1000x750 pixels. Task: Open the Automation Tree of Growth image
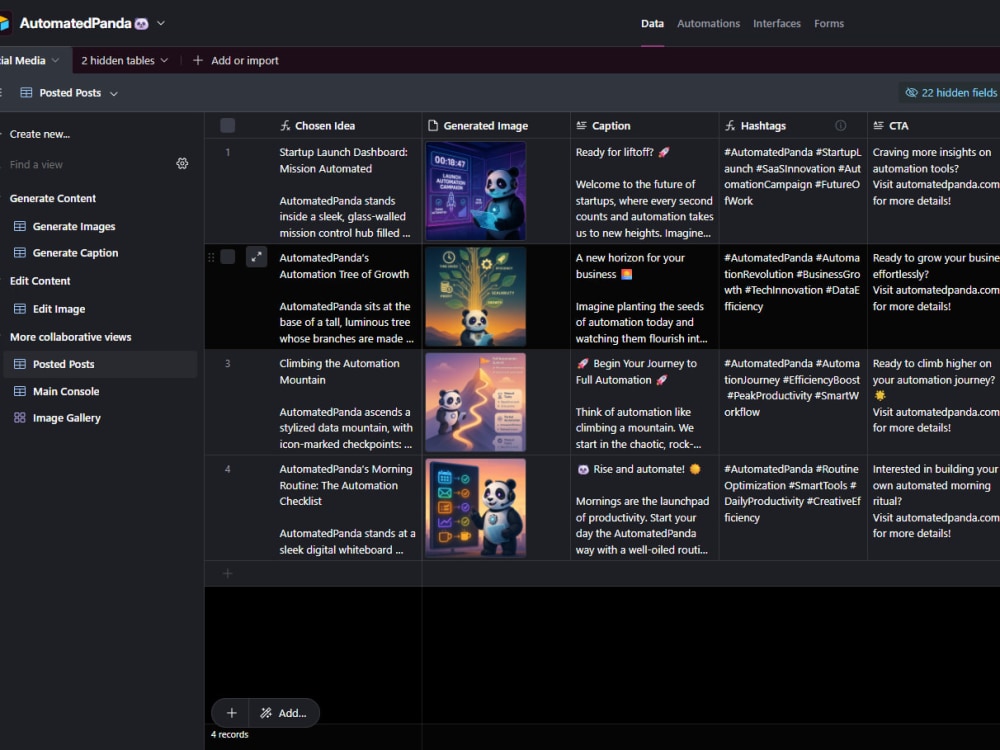[475, 297]
